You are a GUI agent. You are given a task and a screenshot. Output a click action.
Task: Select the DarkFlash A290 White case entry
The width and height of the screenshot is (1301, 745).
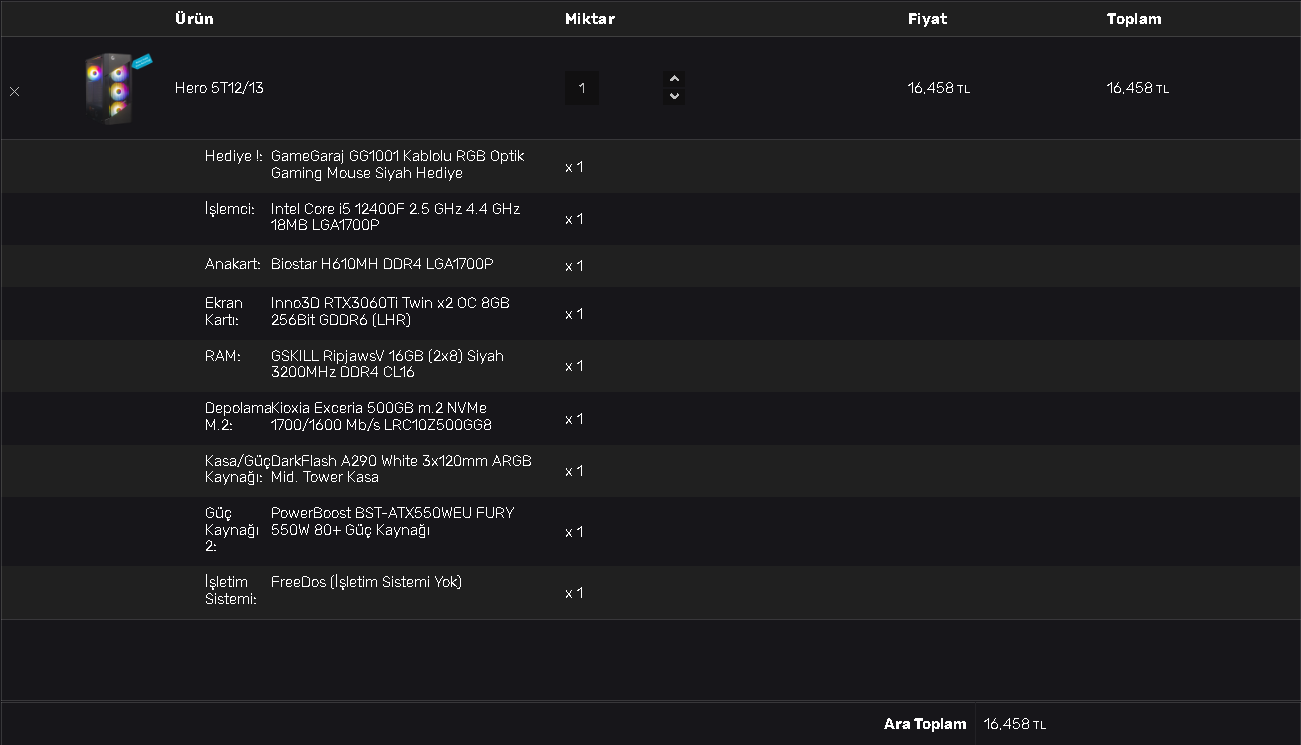(x=401, y=469)
